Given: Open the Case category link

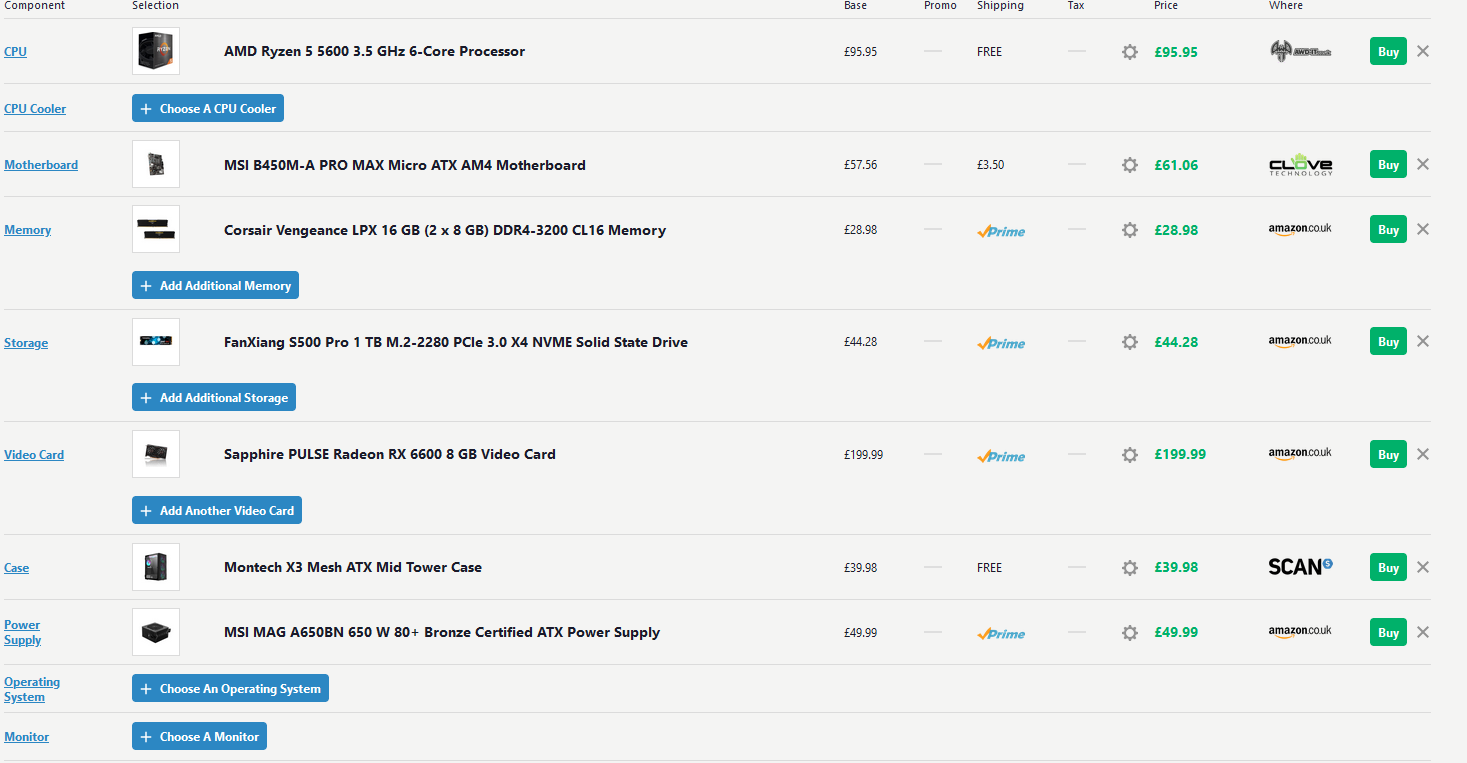Looking at the screenshot, I should coord(17,568).
